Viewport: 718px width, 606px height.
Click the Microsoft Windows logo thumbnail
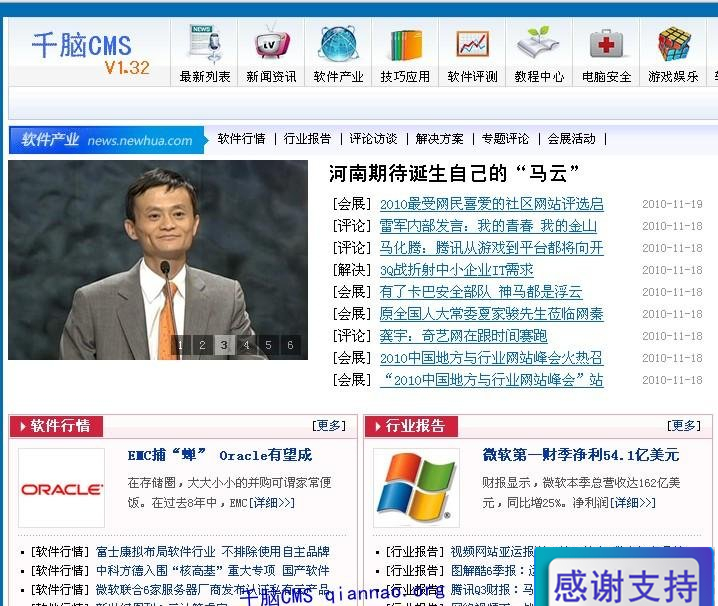click(x=416, y=488)
